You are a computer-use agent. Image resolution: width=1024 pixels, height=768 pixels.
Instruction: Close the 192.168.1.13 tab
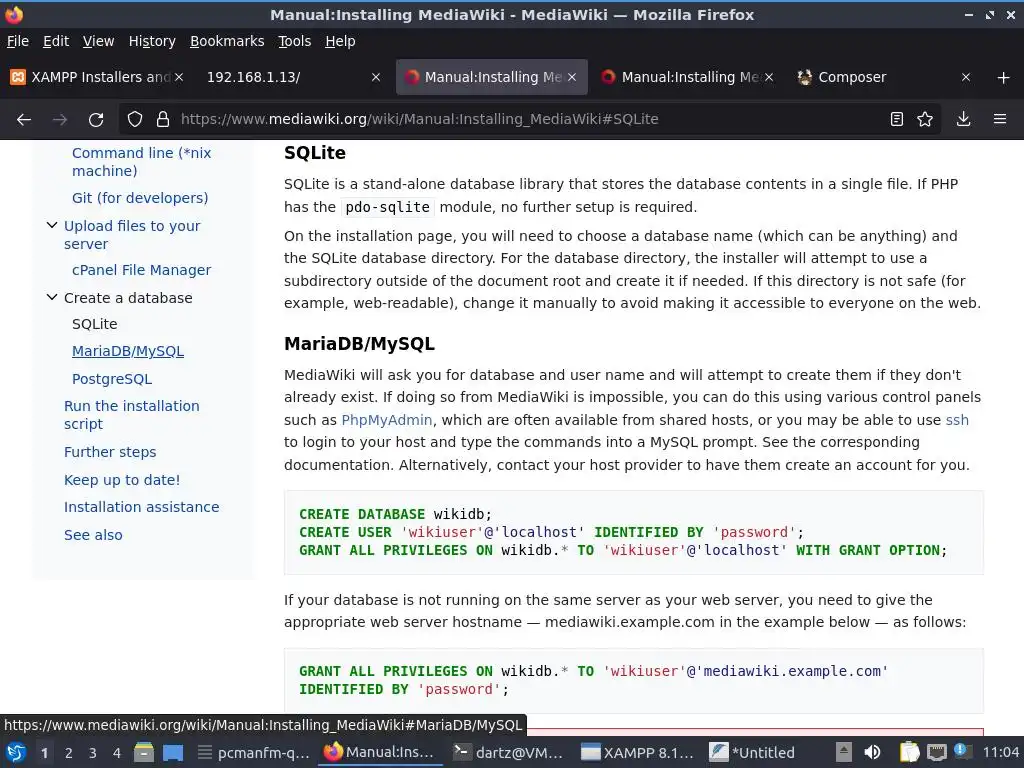(x=376, y=77)
